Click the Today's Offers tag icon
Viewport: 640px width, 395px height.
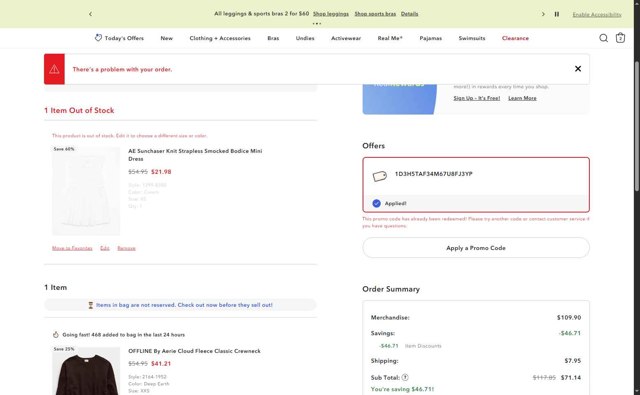point(98,38)
